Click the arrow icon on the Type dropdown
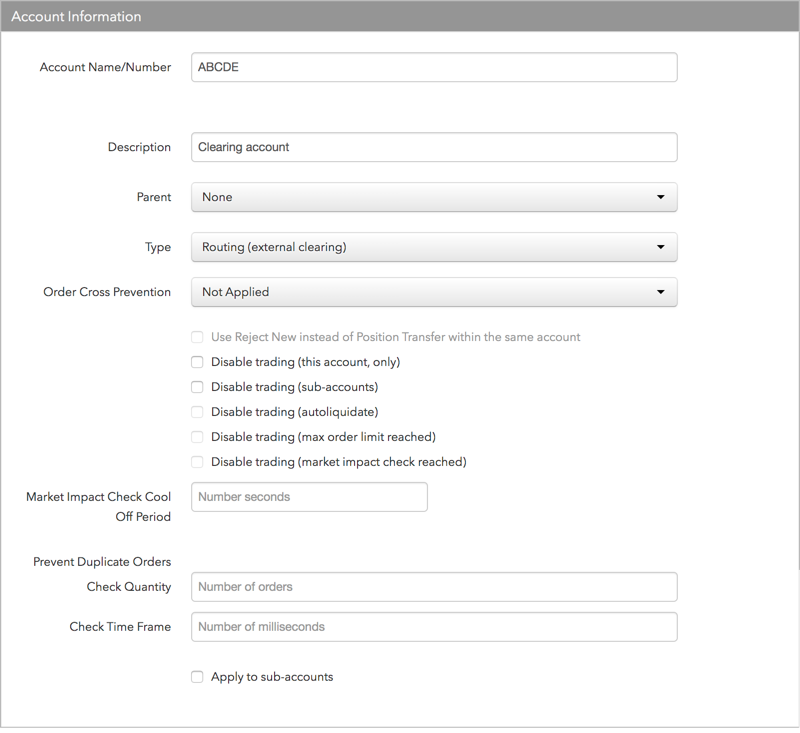This screenshot has height=733, width=800. coord(661,247)
